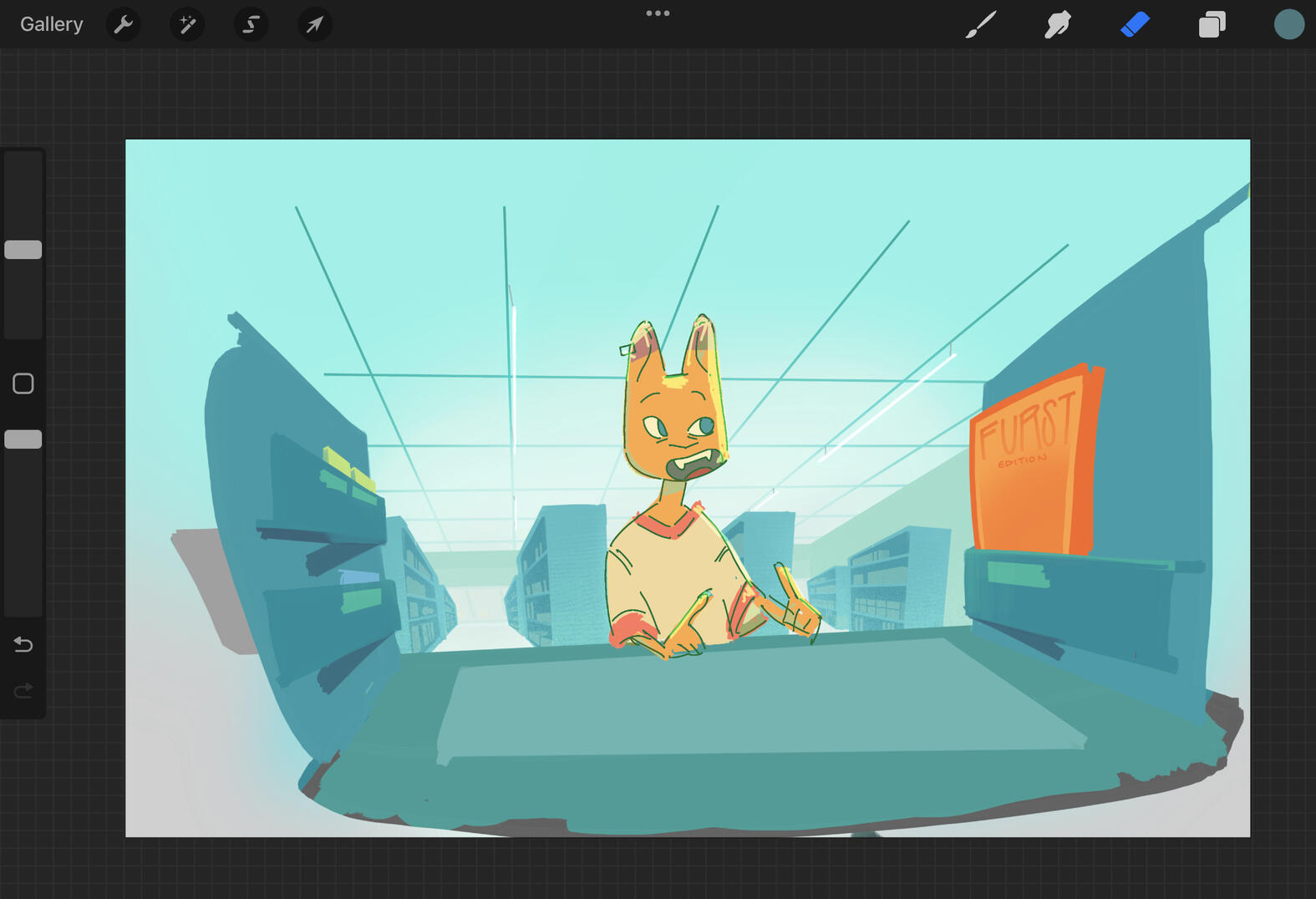Activate the Transform arrow tool
This screenshot has height=899, width=1316.
[x=315, y=24]
